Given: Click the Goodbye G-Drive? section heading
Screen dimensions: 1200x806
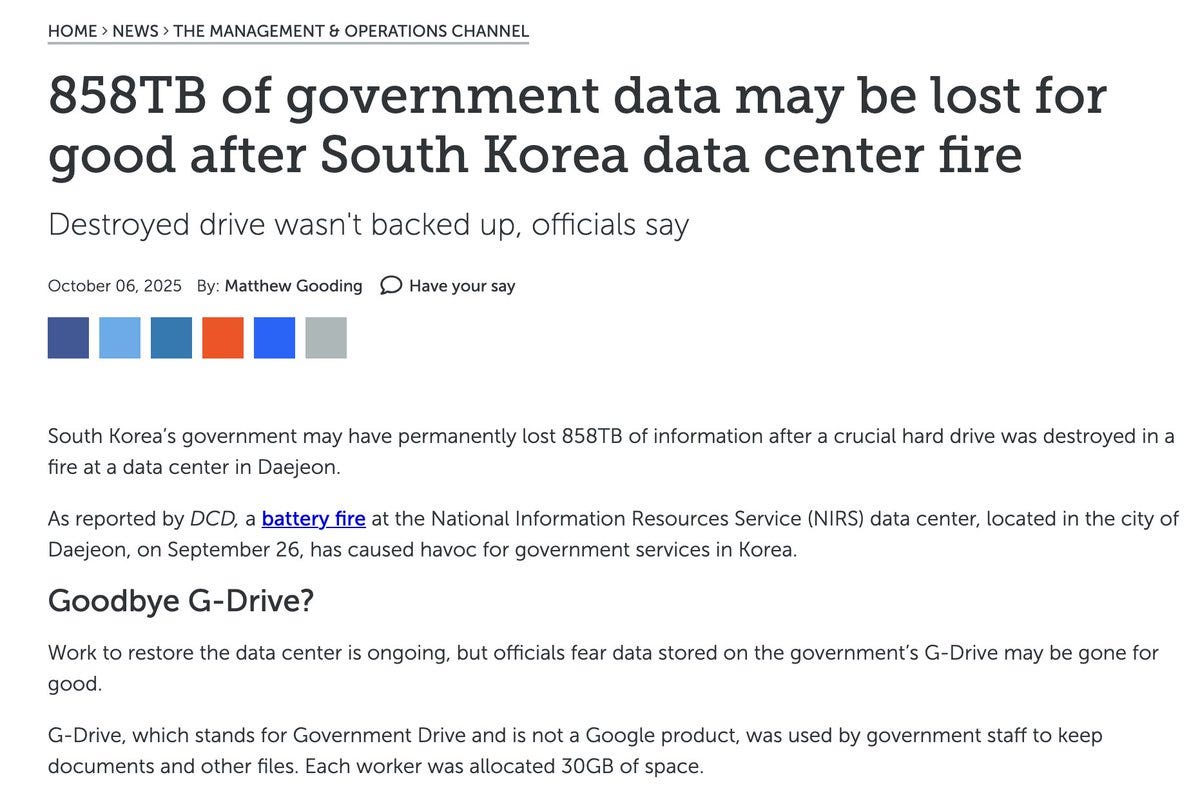Looking at the screenshot, I should tap(181, 600).
